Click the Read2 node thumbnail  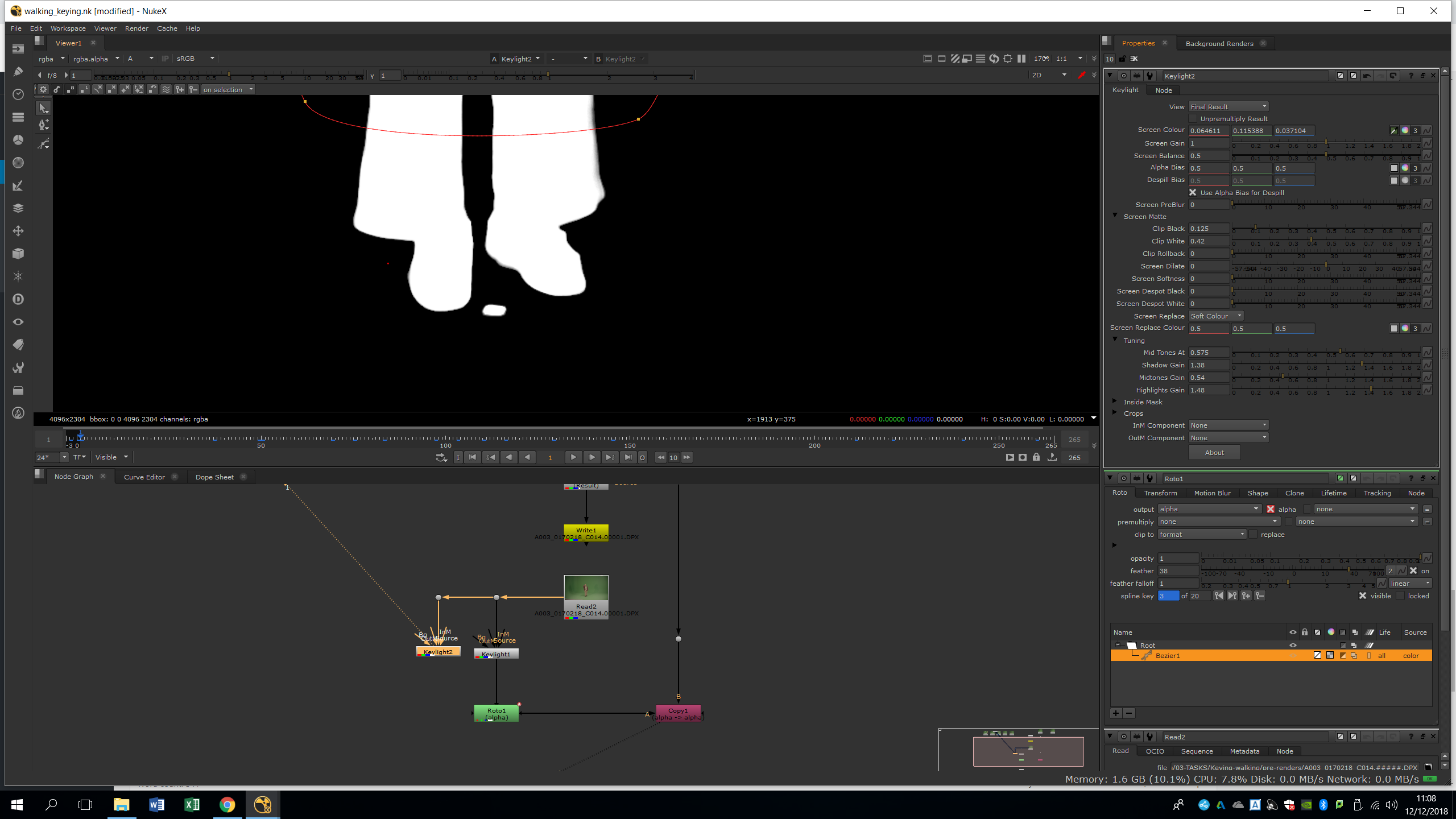pos(586,589)
